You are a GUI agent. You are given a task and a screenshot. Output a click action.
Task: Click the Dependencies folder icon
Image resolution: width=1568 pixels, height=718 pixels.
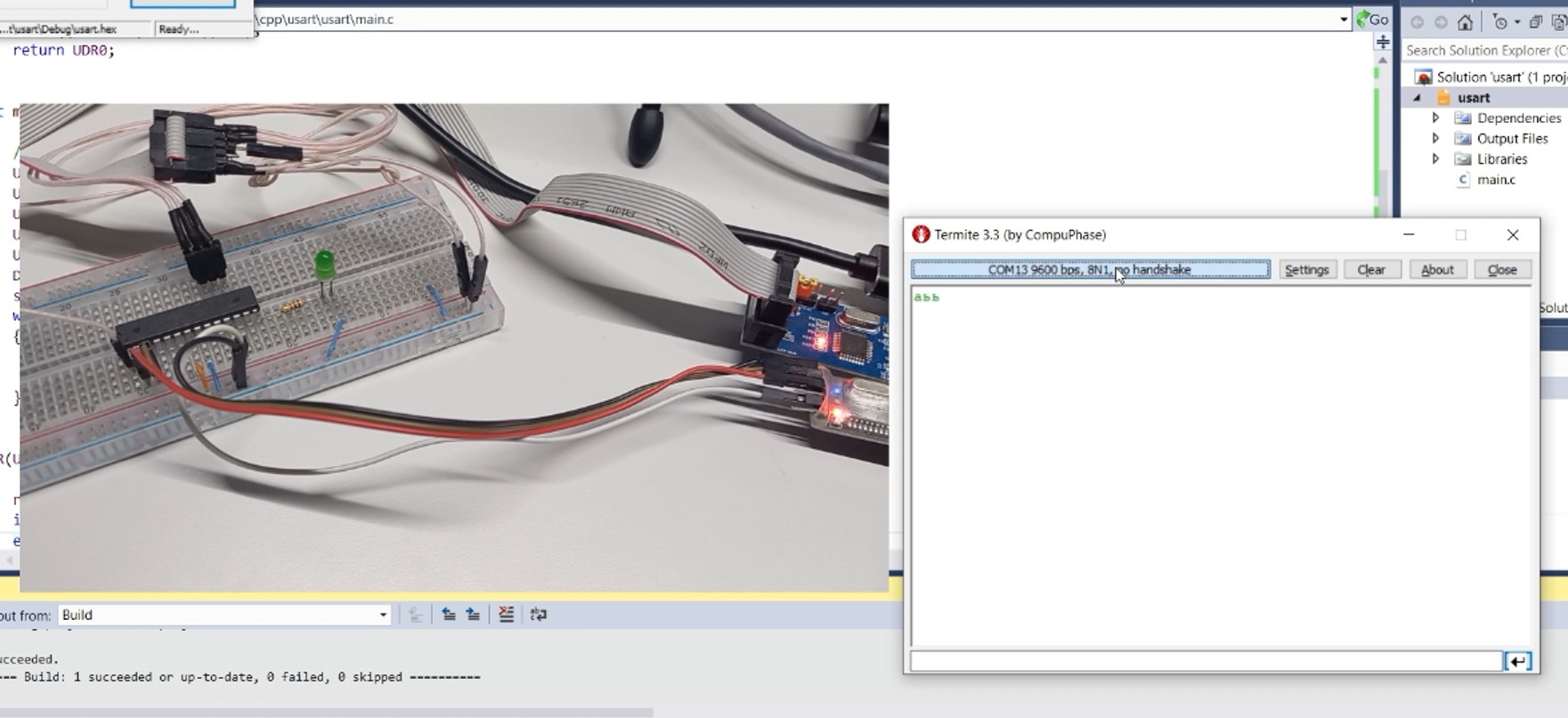[x=1462, y=118]
